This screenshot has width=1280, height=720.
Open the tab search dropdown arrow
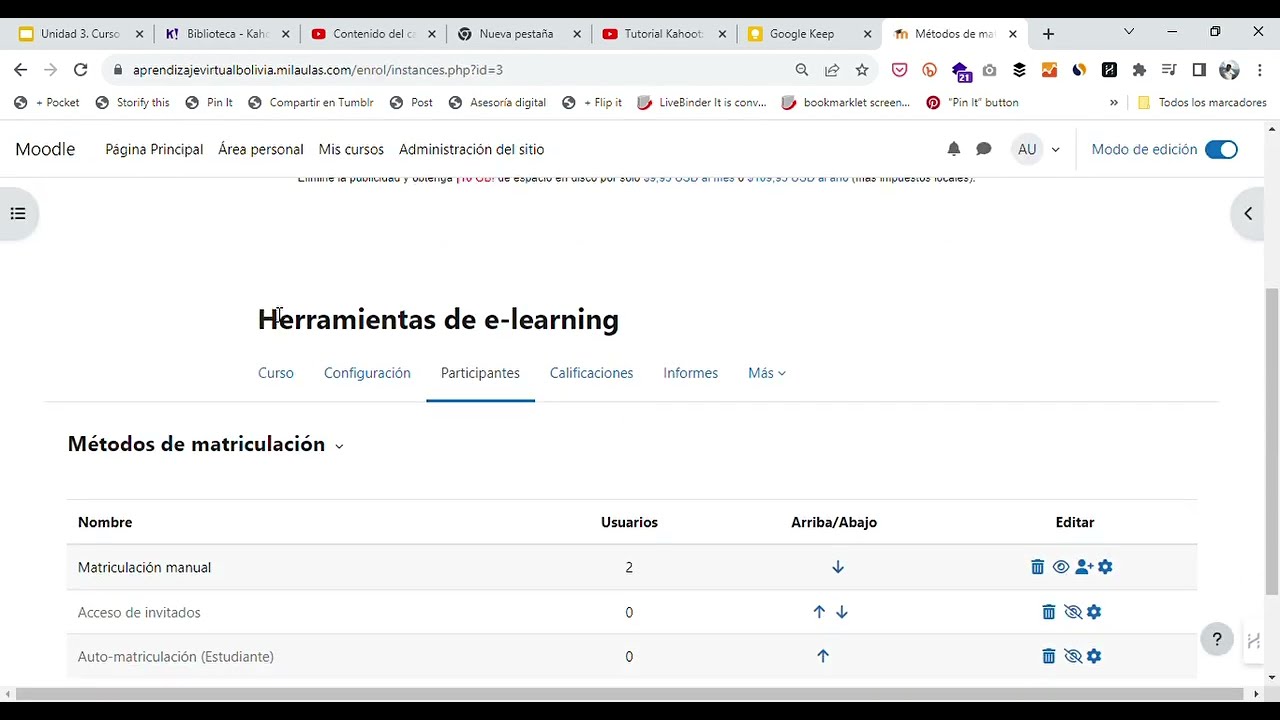coord(1129,33)
